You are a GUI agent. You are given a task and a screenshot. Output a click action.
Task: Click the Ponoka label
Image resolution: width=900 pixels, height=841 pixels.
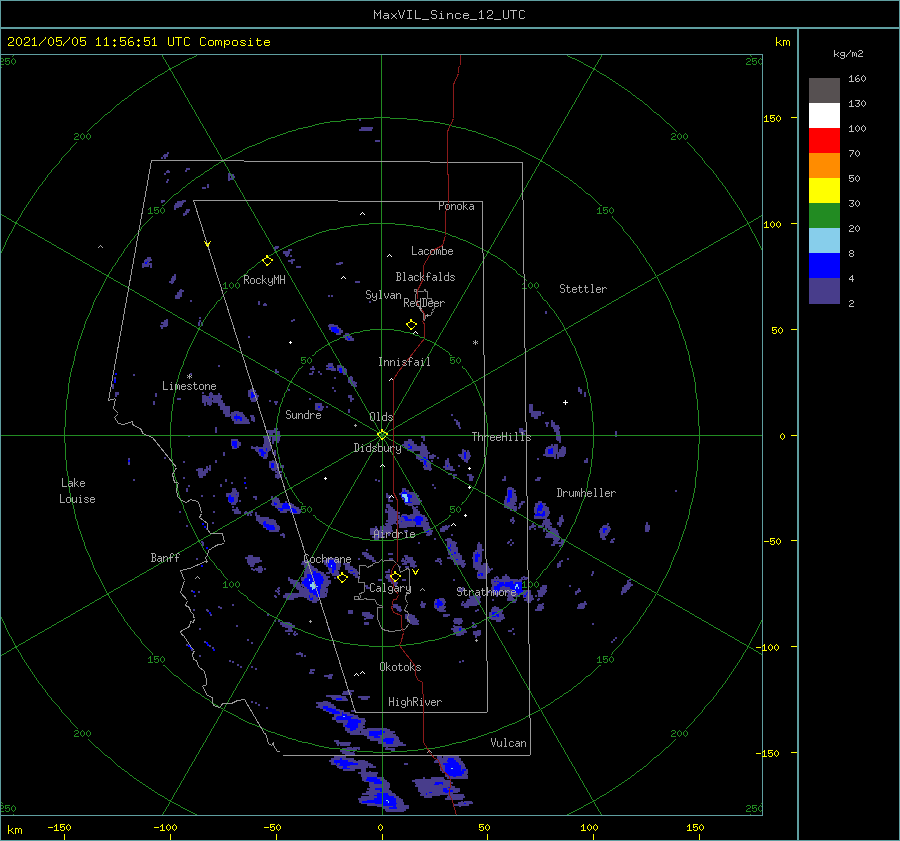(x=456, y=207)
